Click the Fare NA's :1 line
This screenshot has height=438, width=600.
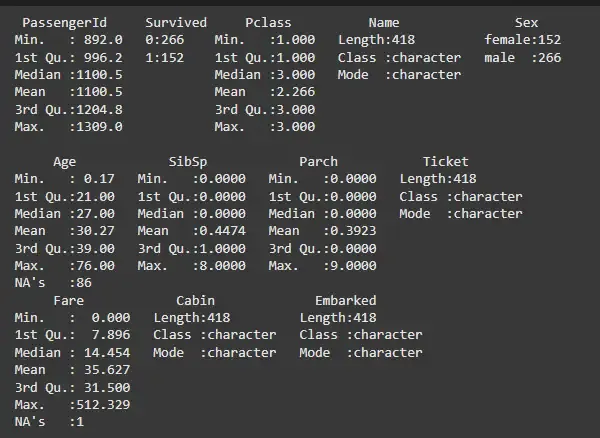[x=45, y=422]
